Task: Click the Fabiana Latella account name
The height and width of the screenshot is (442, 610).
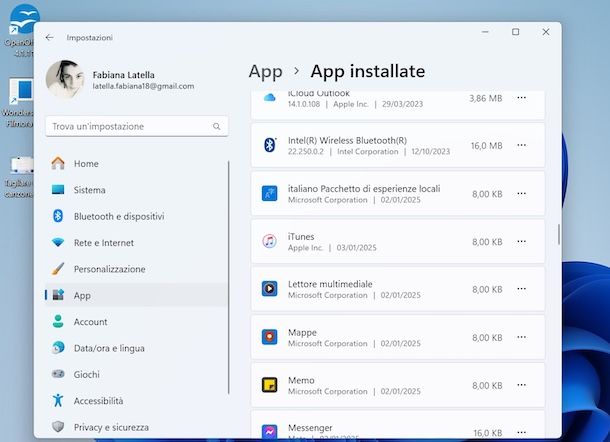Action: pyautogui.click(x=123, y=75)
